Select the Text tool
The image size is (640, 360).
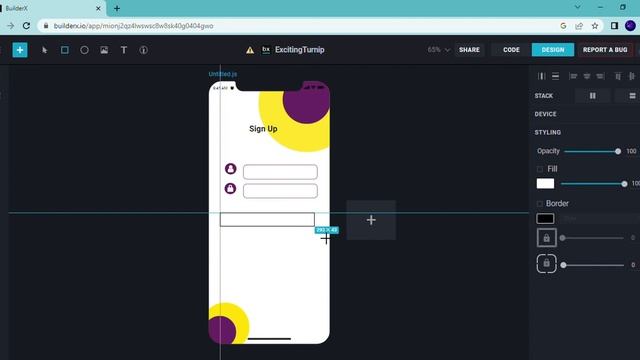pos(124,50)
